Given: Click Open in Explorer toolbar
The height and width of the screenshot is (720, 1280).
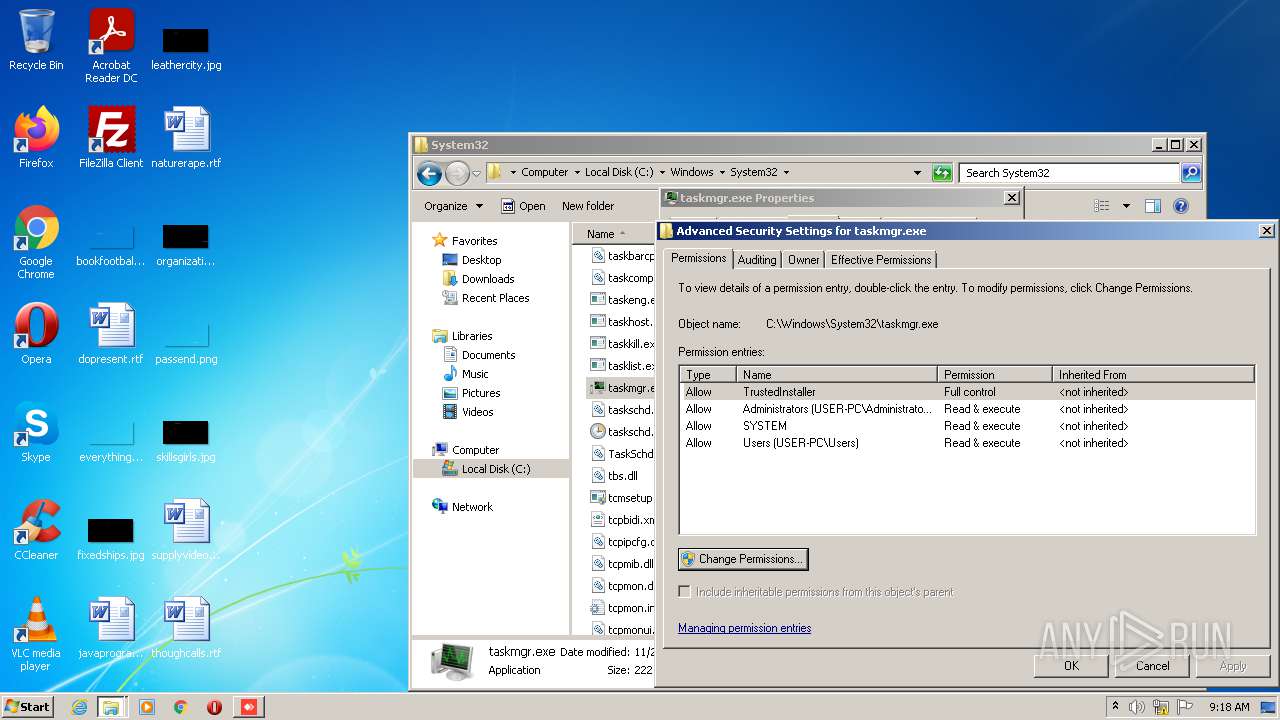Looking at the screenshot, I should click(523, 206).
